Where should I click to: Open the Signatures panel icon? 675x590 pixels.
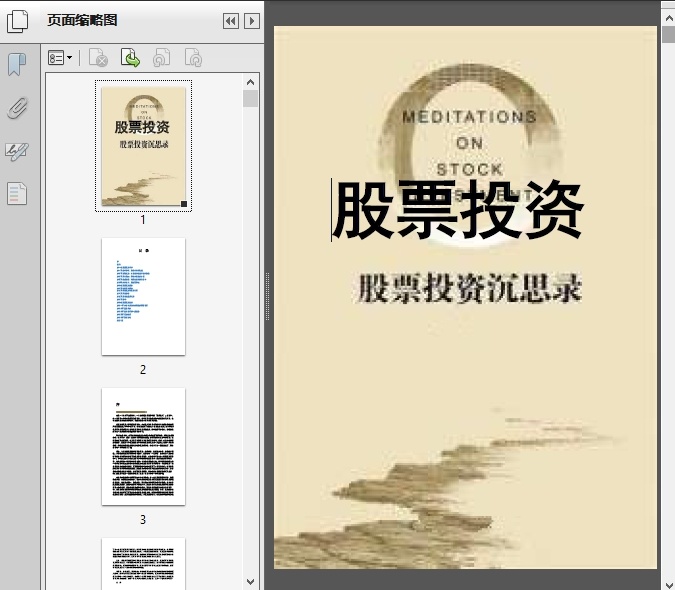[17, 152]
